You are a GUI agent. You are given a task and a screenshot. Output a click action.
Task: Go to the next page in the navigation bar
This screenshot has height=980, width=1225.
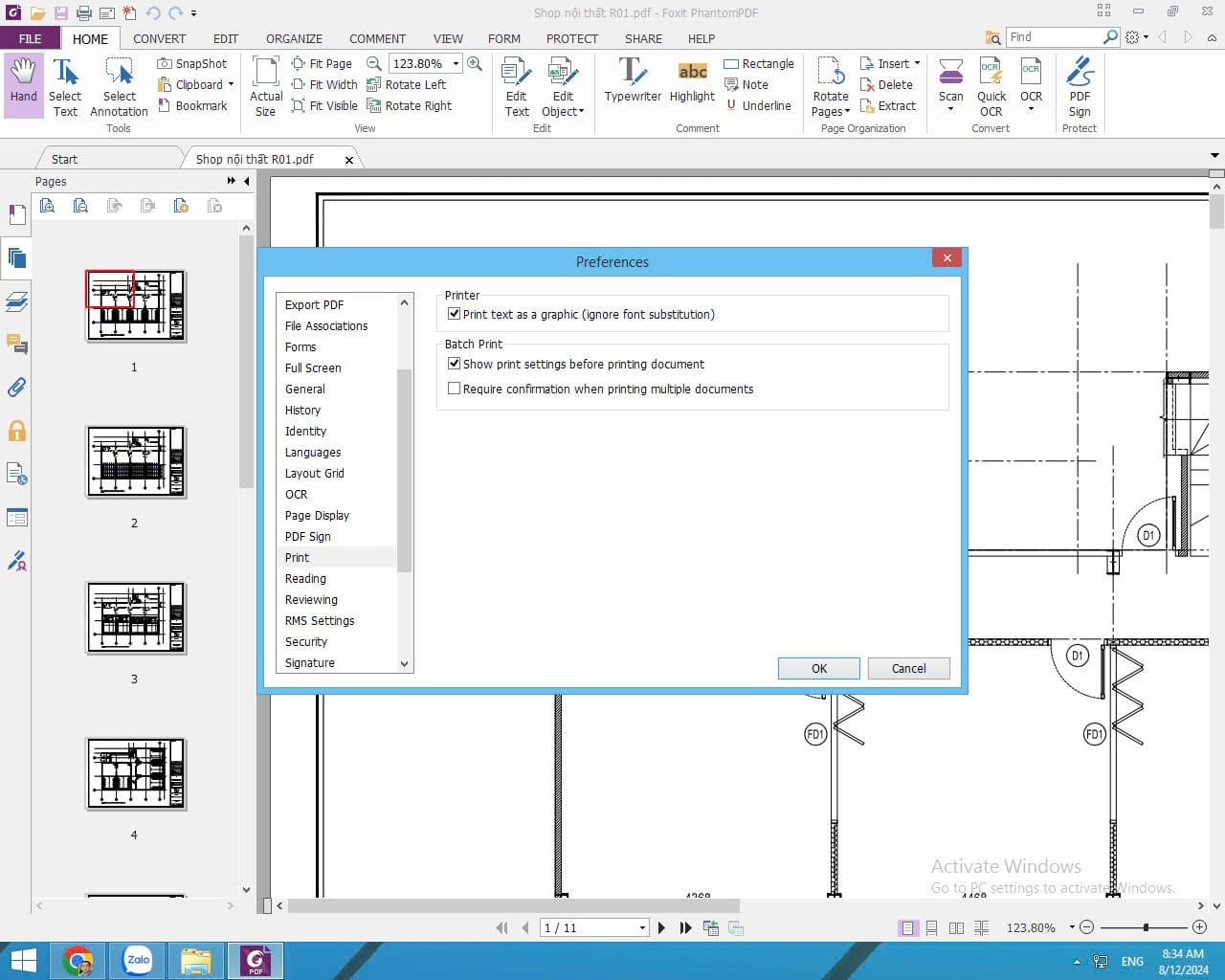[x=661, y=927]
